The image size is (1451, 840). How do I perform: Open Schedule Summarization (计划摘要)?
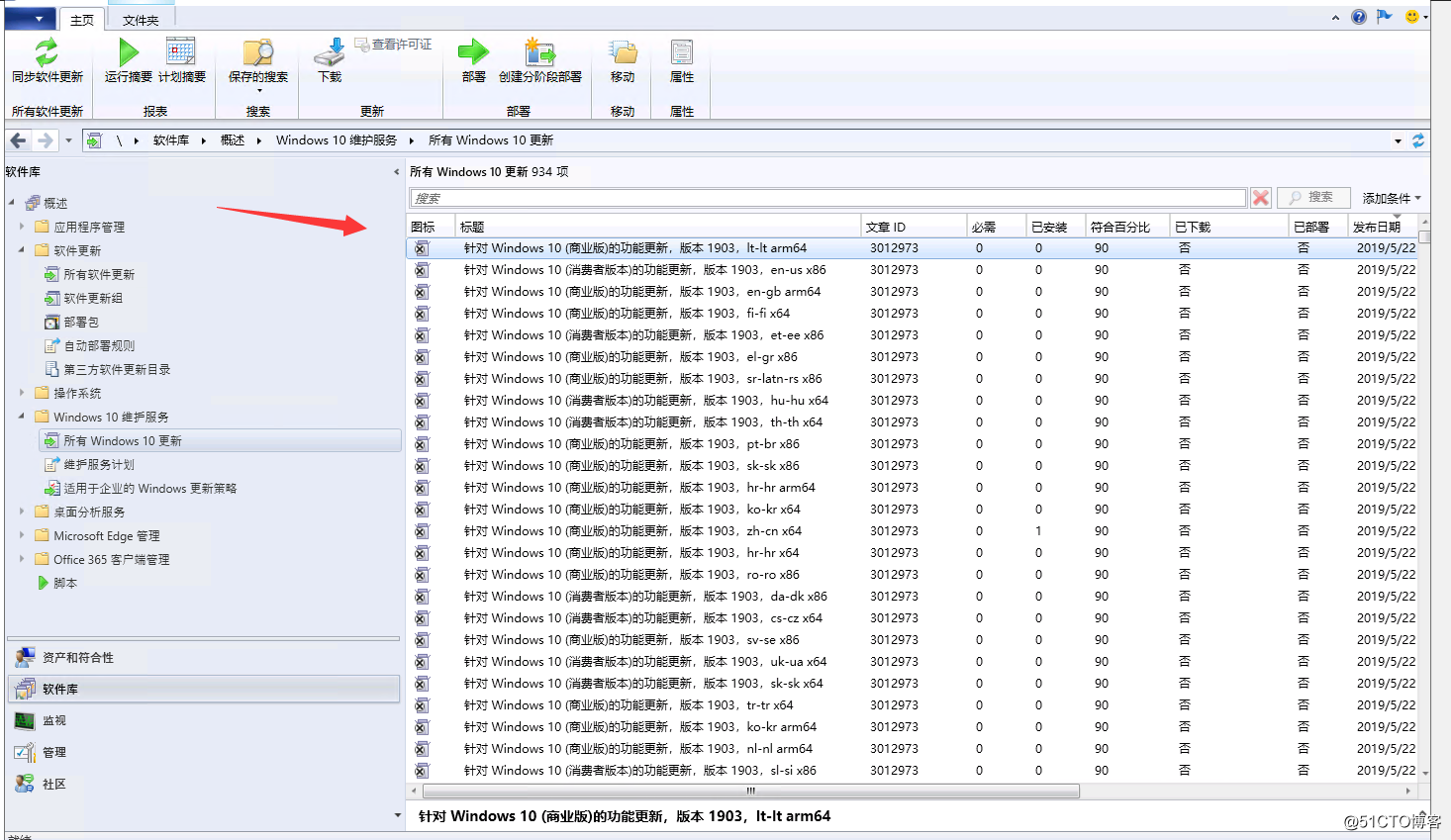click(x=182, y=60)
